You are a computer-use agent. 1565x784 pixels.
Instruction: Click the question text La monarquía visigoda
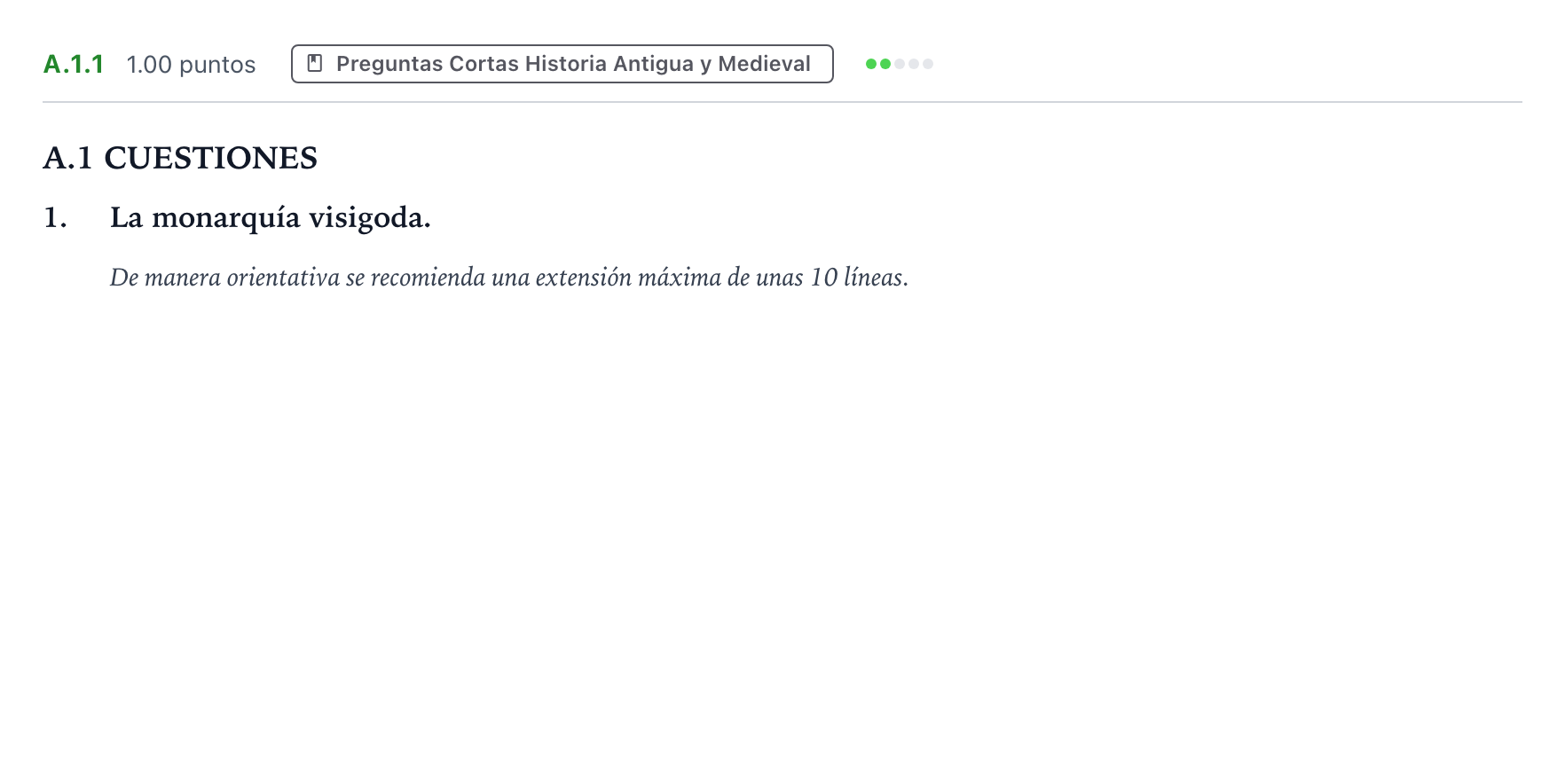[x=270, y=217]
